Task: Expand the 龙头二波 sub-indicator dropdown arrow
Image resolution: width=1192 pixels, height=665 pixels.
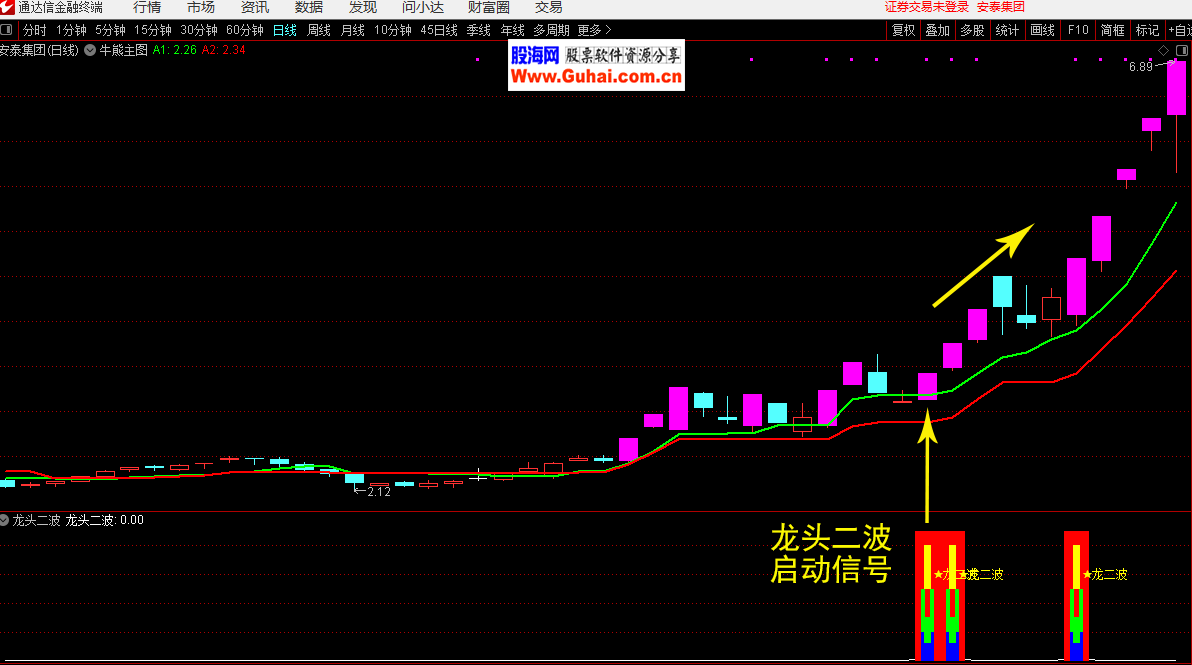Action: tap(5, 520)
